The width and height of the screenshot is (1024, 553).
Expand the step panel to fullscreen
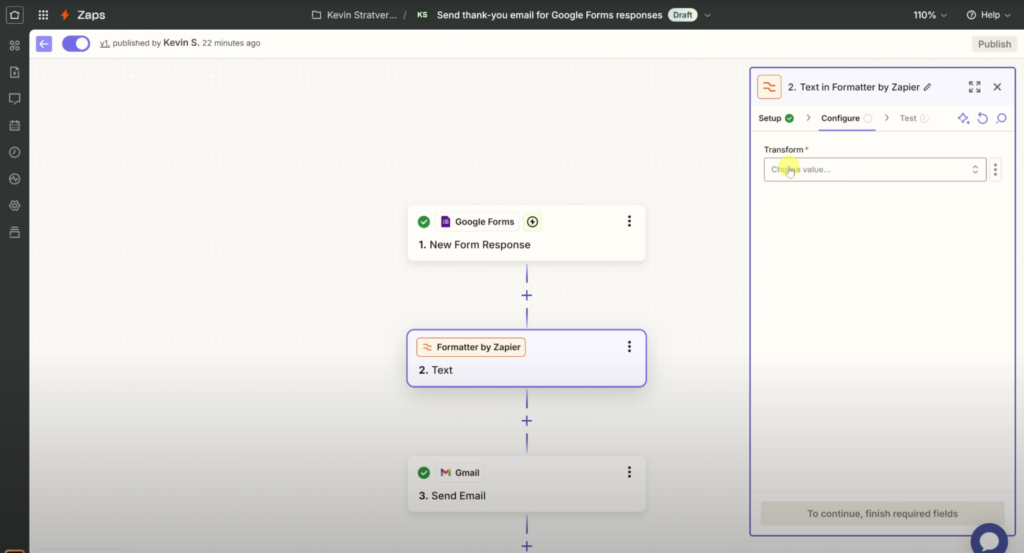click(x=974, y=87)
